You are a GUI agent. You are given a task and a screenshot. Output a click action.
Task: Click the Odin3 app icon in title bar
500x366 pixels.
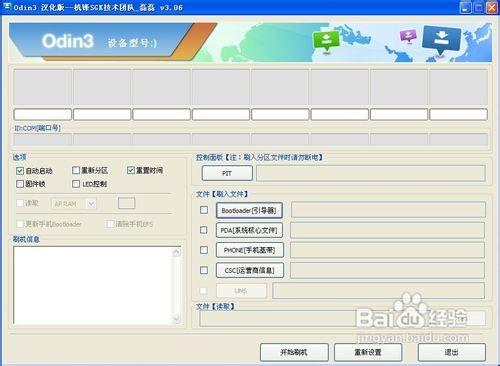pyautogui.click(x=7, y=7)
